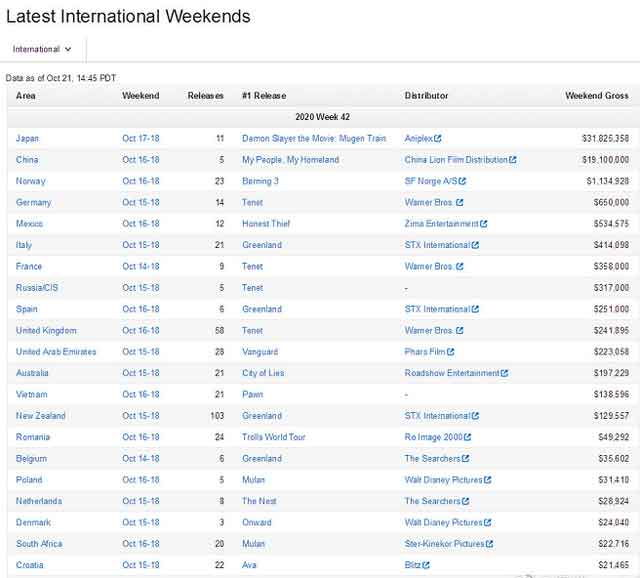Open the New Zealand area link
Image resolution: width=640 pixels, height=578 pixels.
click(x=40, y=416)
